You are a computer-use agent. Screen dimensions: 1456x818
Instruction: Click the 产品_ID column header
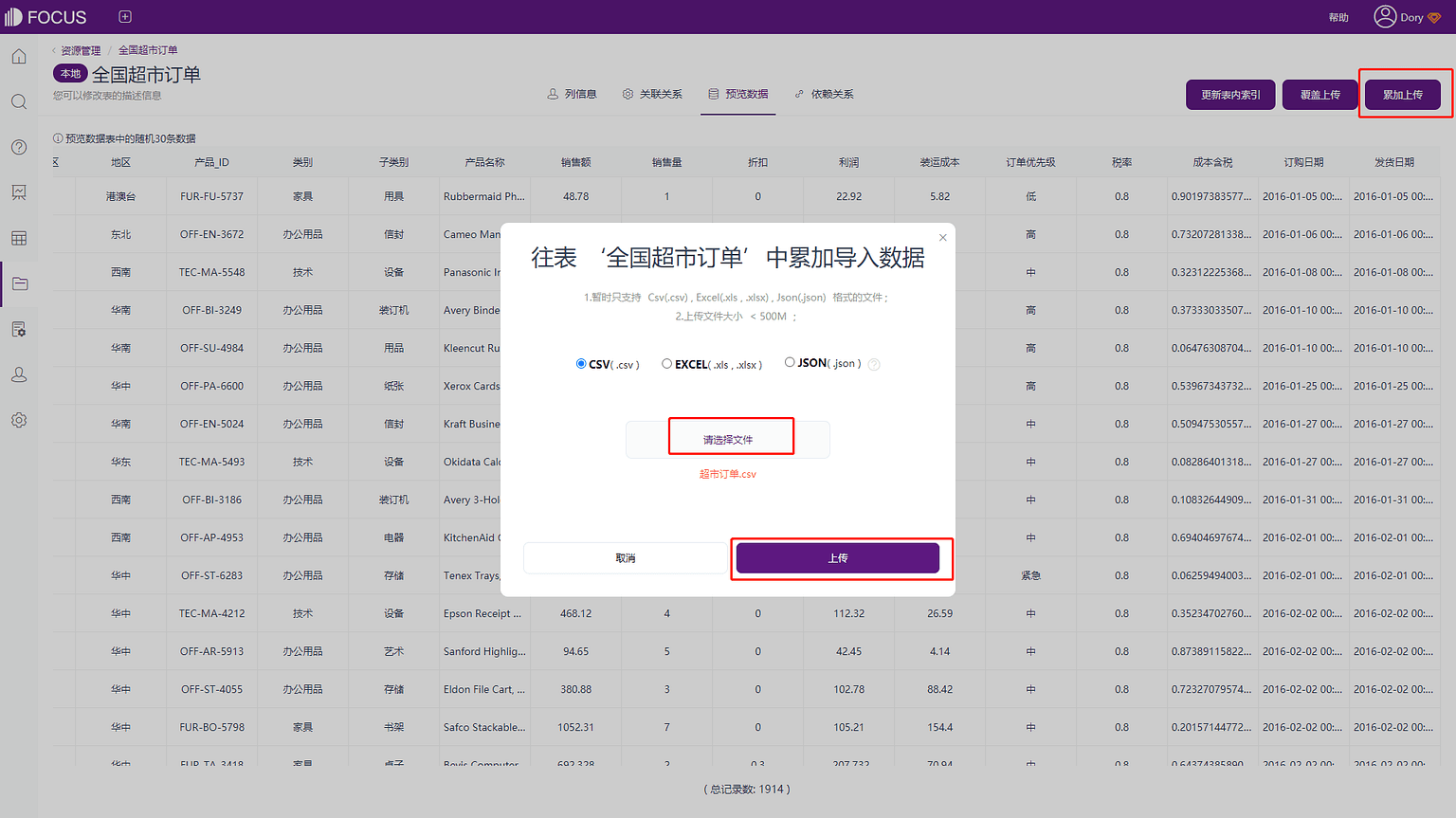pos(212,162)
